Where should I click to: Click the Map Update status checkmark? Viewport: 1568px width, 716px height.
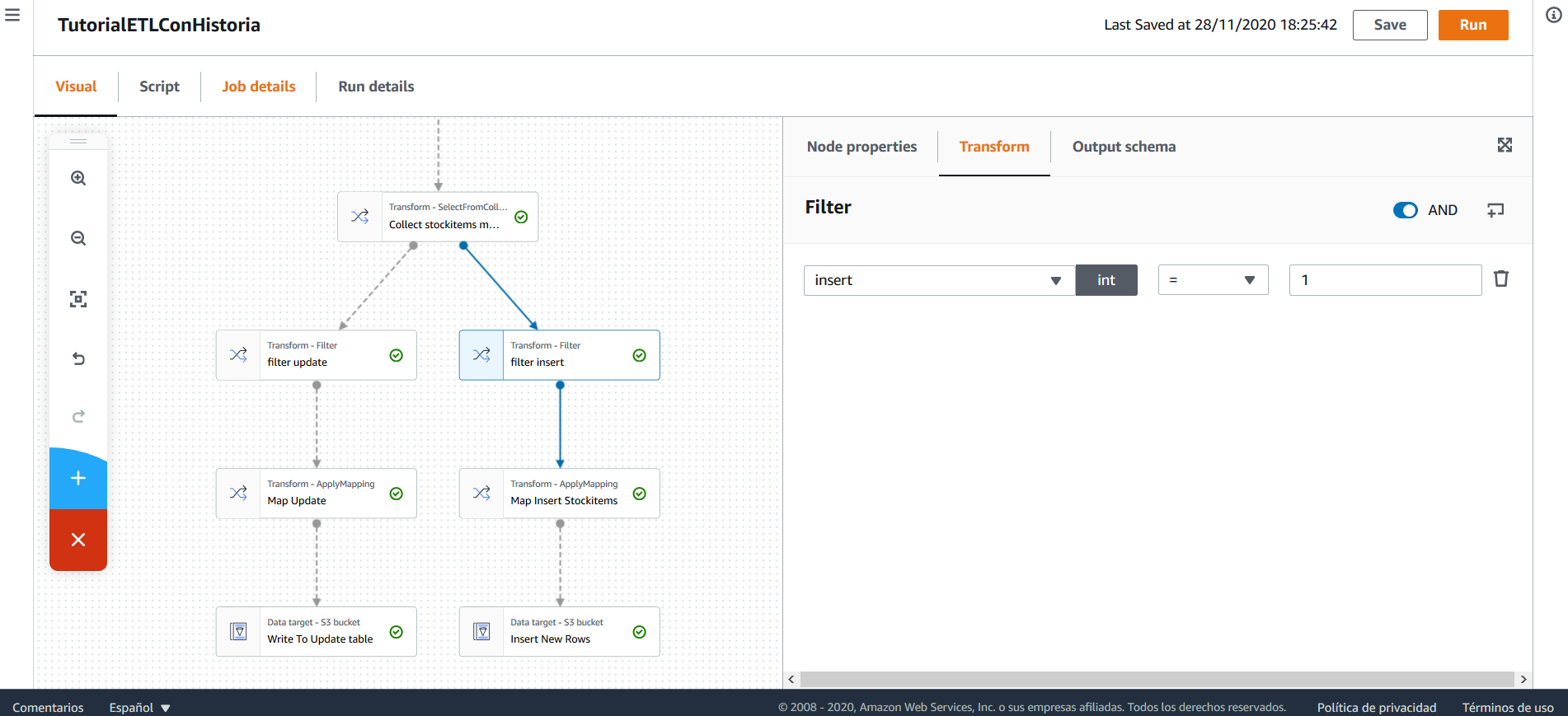click(397, 494)
